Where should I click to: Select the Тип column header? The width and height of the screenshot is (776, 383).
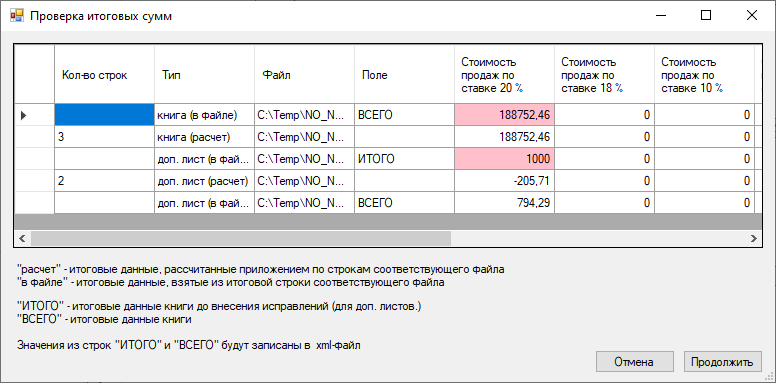click(x=204, y=75)
